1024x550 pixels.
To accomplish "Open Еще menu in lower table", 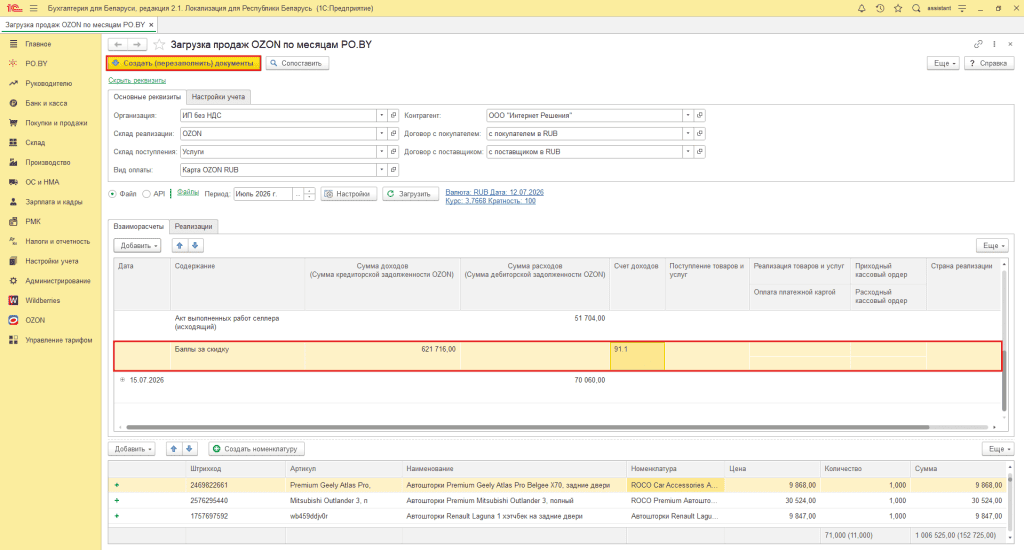I will click(997, 449).
